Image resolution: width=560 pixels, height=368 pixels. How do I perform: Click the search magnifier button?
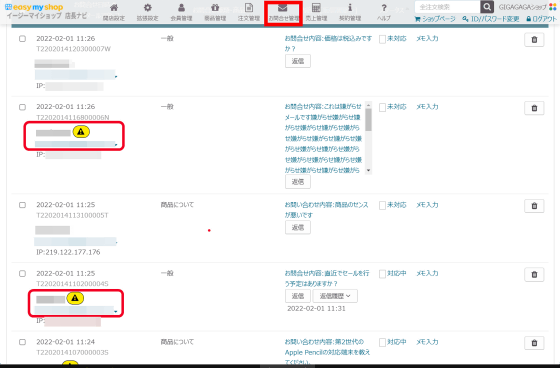coord(487,7)
